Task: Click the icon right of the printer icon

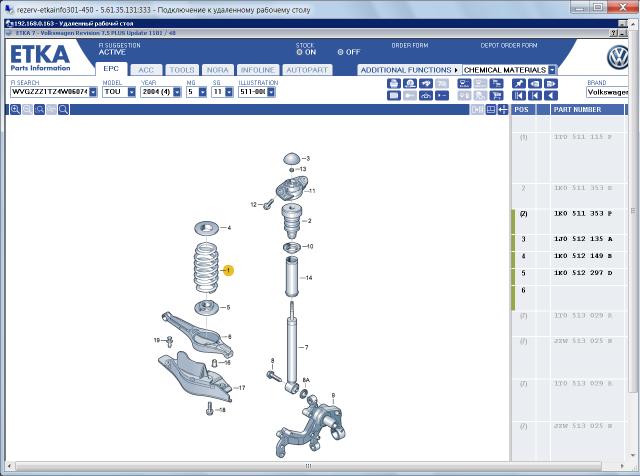Action: point(410,84)
